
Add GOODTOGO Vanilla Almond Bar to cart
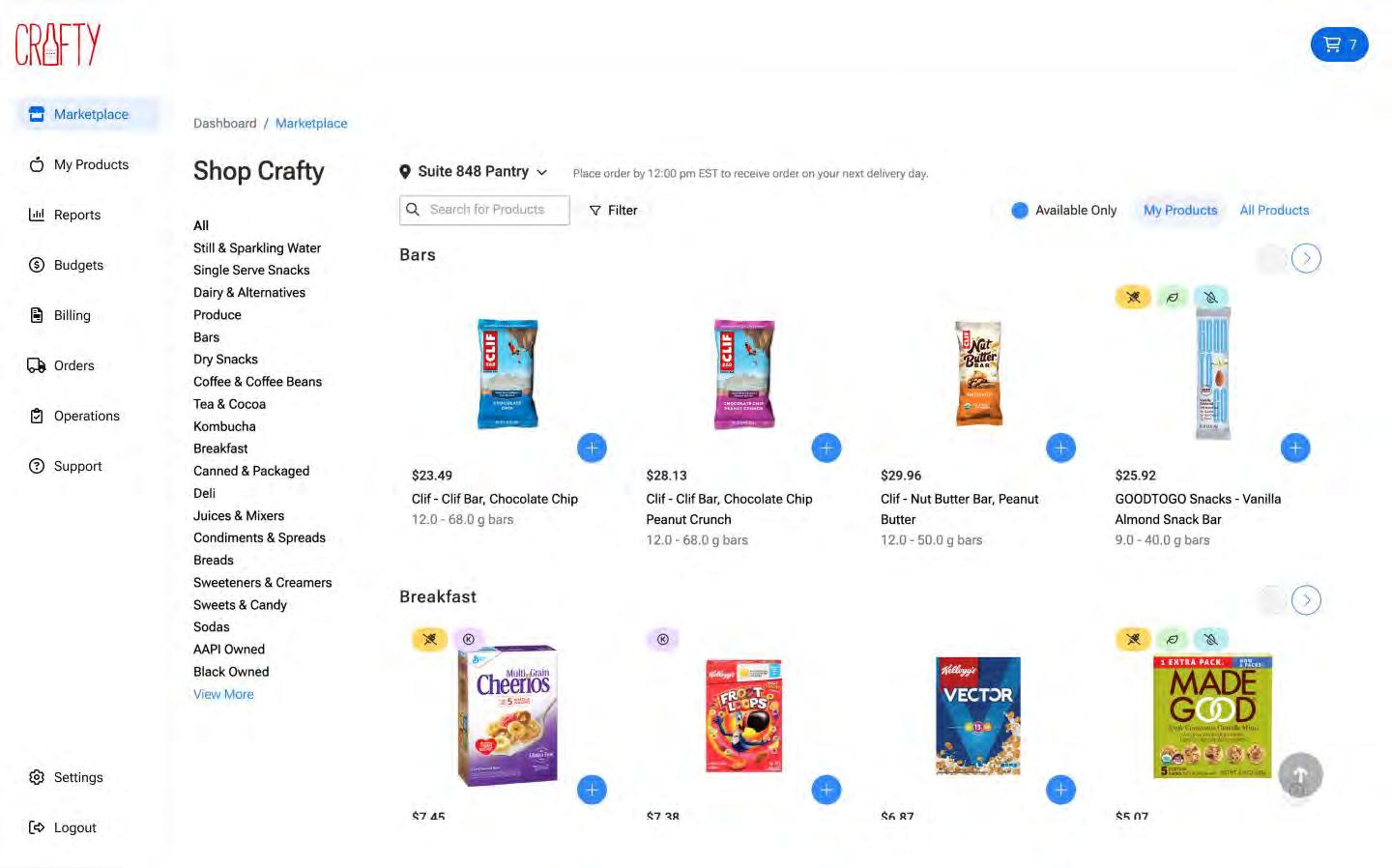click(1295, 448)
